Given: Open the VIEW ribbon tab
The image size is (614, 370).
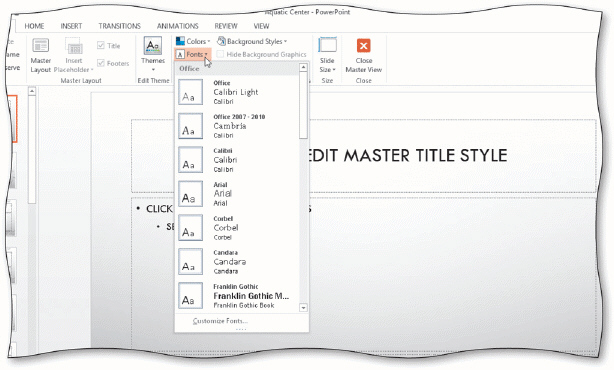Looking at the screenshot, I should [x=261, y=26].
